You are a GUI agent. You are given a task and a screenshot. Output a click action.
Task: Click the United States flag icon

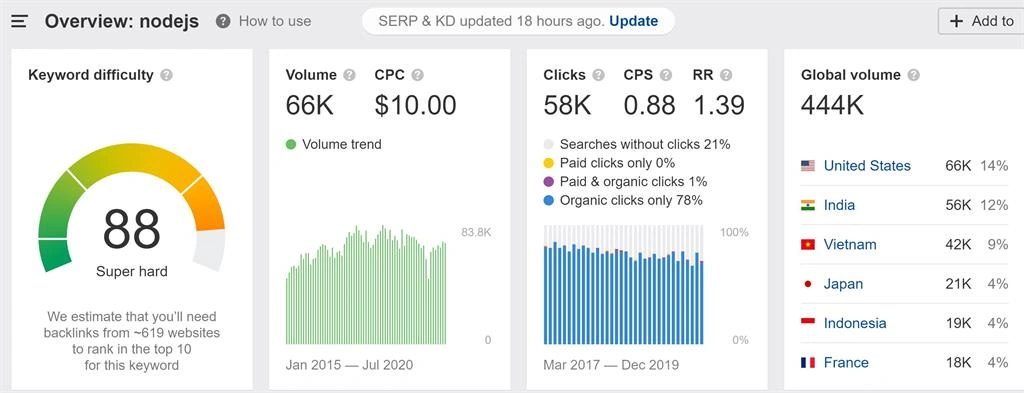[808, 166]
